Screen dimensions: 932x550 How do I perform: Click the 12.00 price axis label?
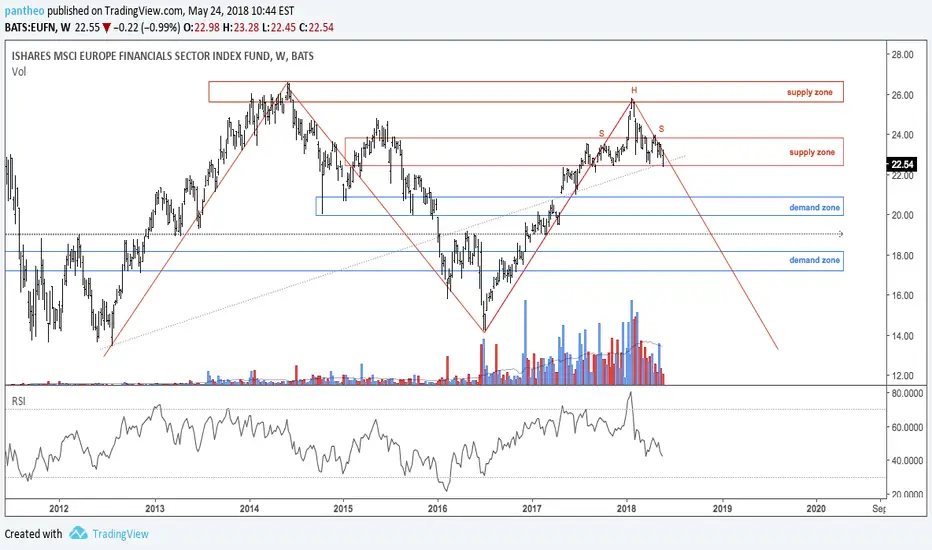(902, 376)
